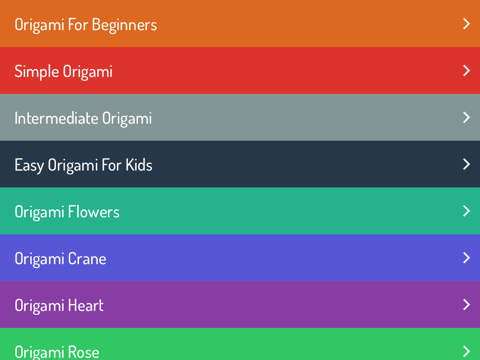Expand Origami Crane with its chevron
480x360 pixels.
pyautogui.click(x=467, y=258)
